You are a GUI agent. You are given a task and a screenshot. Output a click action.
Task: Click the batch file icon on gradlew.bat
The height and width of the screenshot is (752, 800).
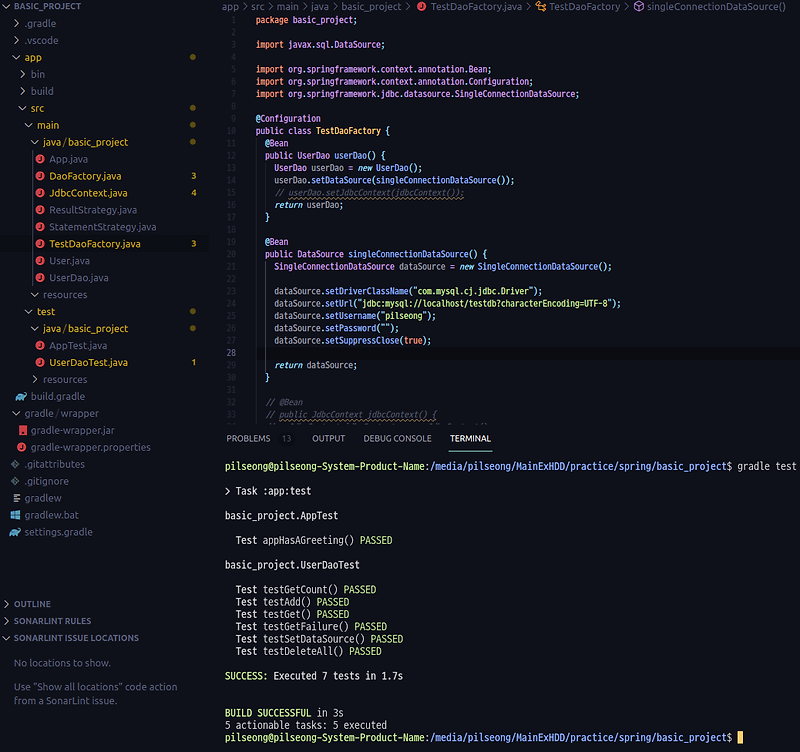pos(17,515)
